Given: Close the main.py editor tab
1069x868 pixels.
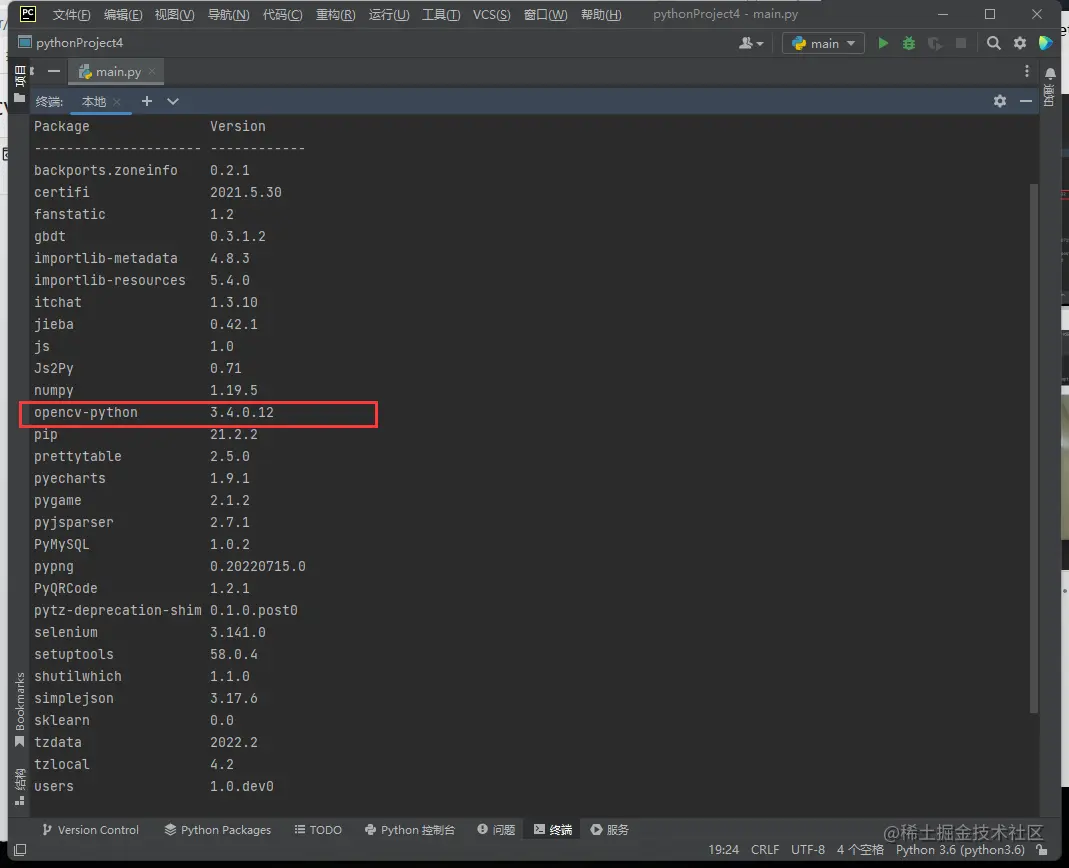Looking at the screenshot, I should 151,72.
